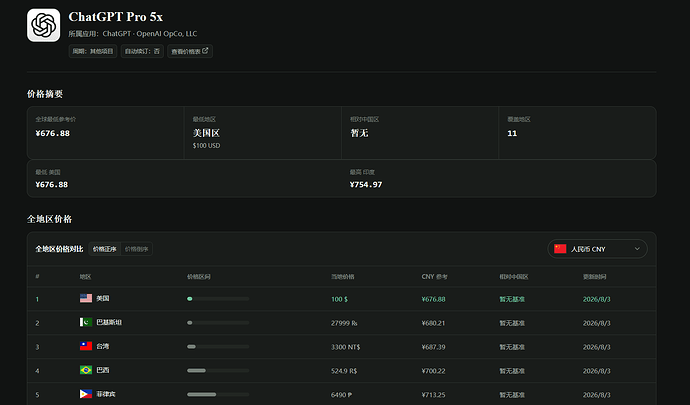Click the 100 $ local price cell
Image resolution: width=690 pixels, height=405 pixels.
339,299
